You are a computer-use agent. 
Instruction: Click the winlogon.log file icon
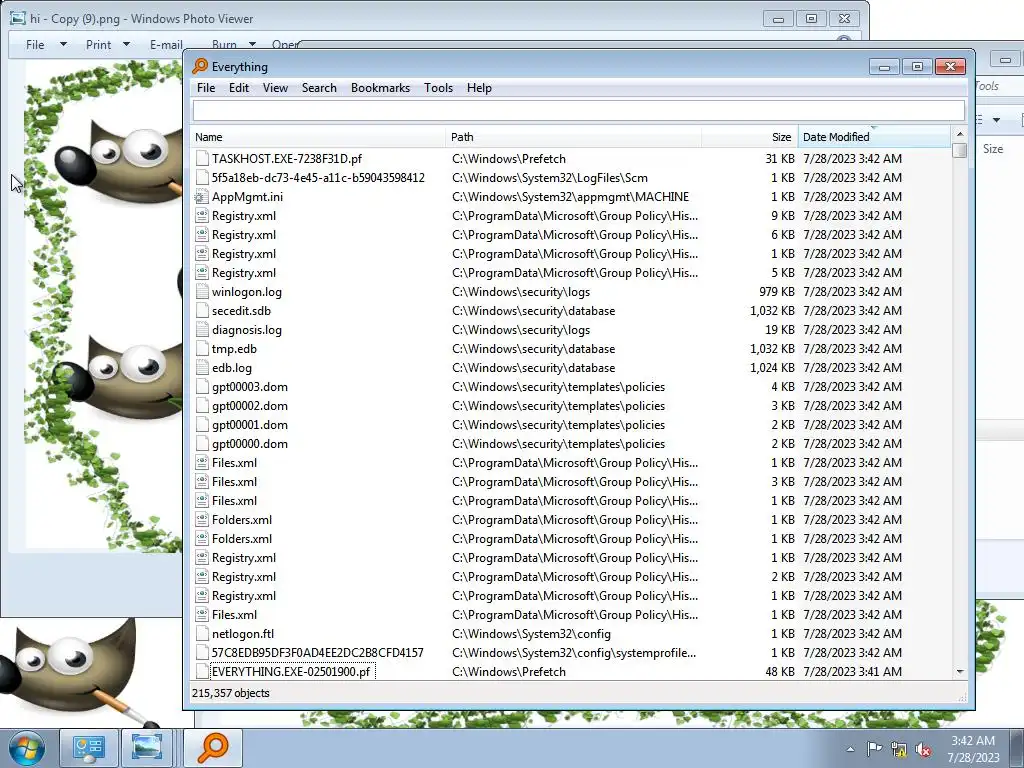pyautogui.click(x=202, y=292)
